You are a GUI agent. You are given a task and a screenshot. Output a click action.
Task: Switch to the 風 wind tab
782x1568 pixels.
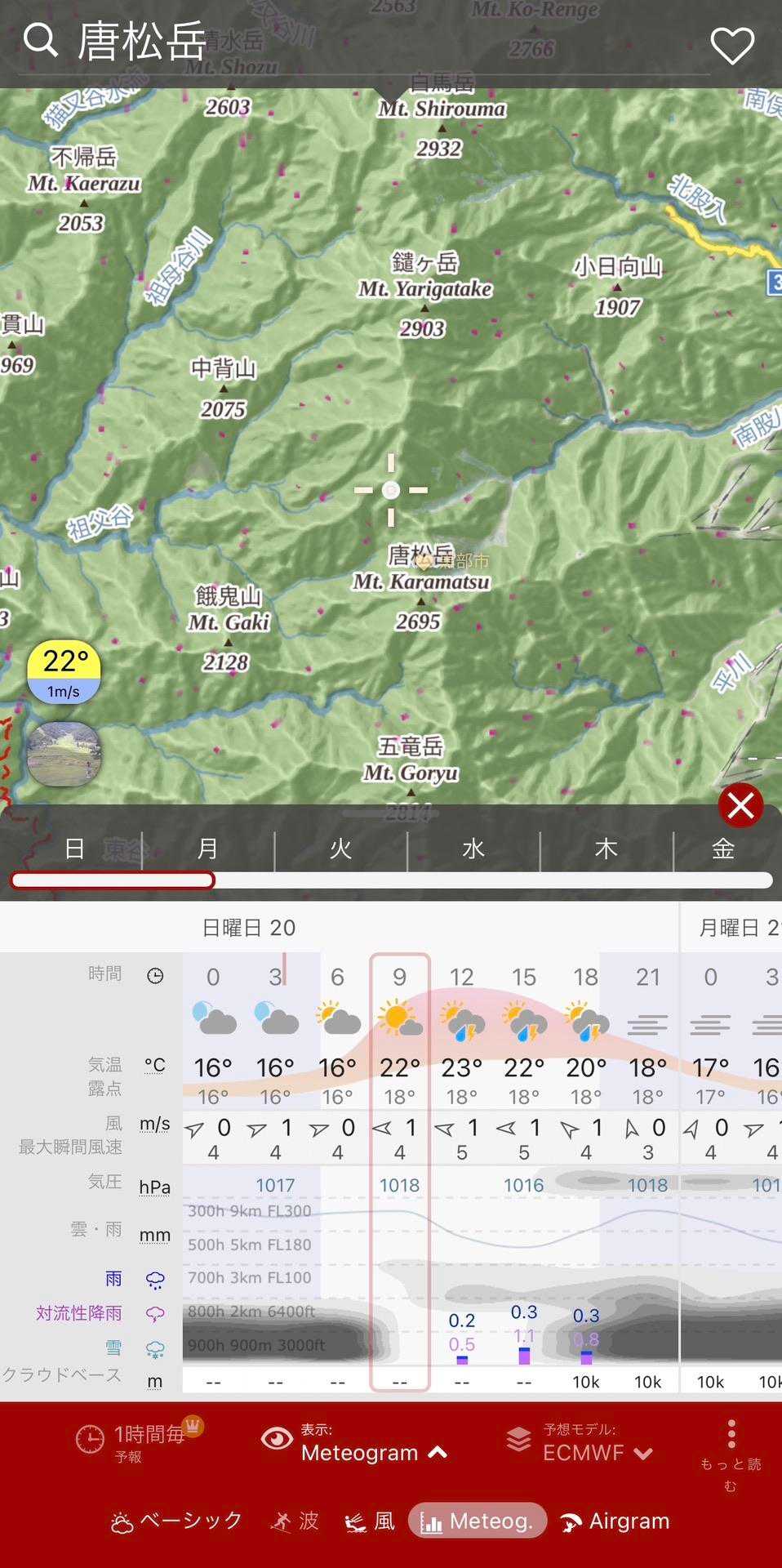[370, 1521]
